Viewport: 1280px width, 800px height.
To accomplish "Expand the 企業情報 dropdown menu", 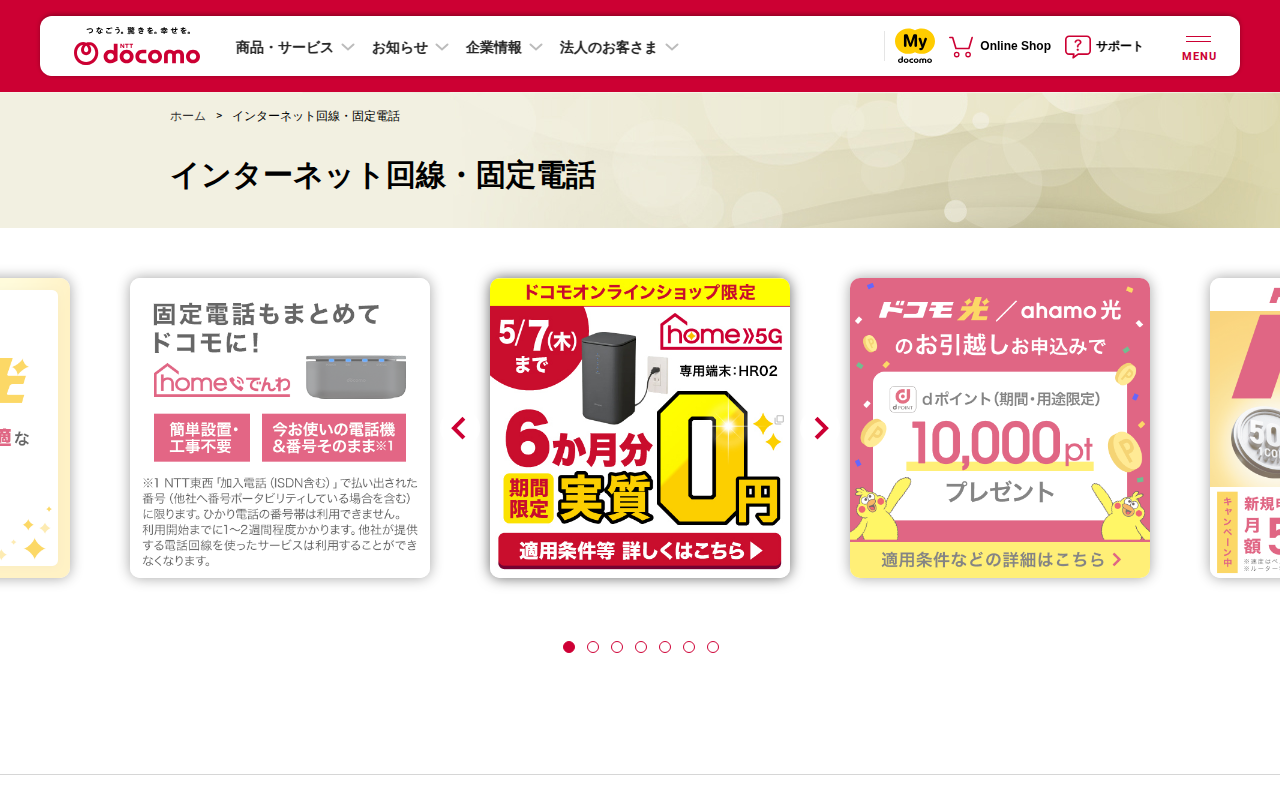I will 504,47.
